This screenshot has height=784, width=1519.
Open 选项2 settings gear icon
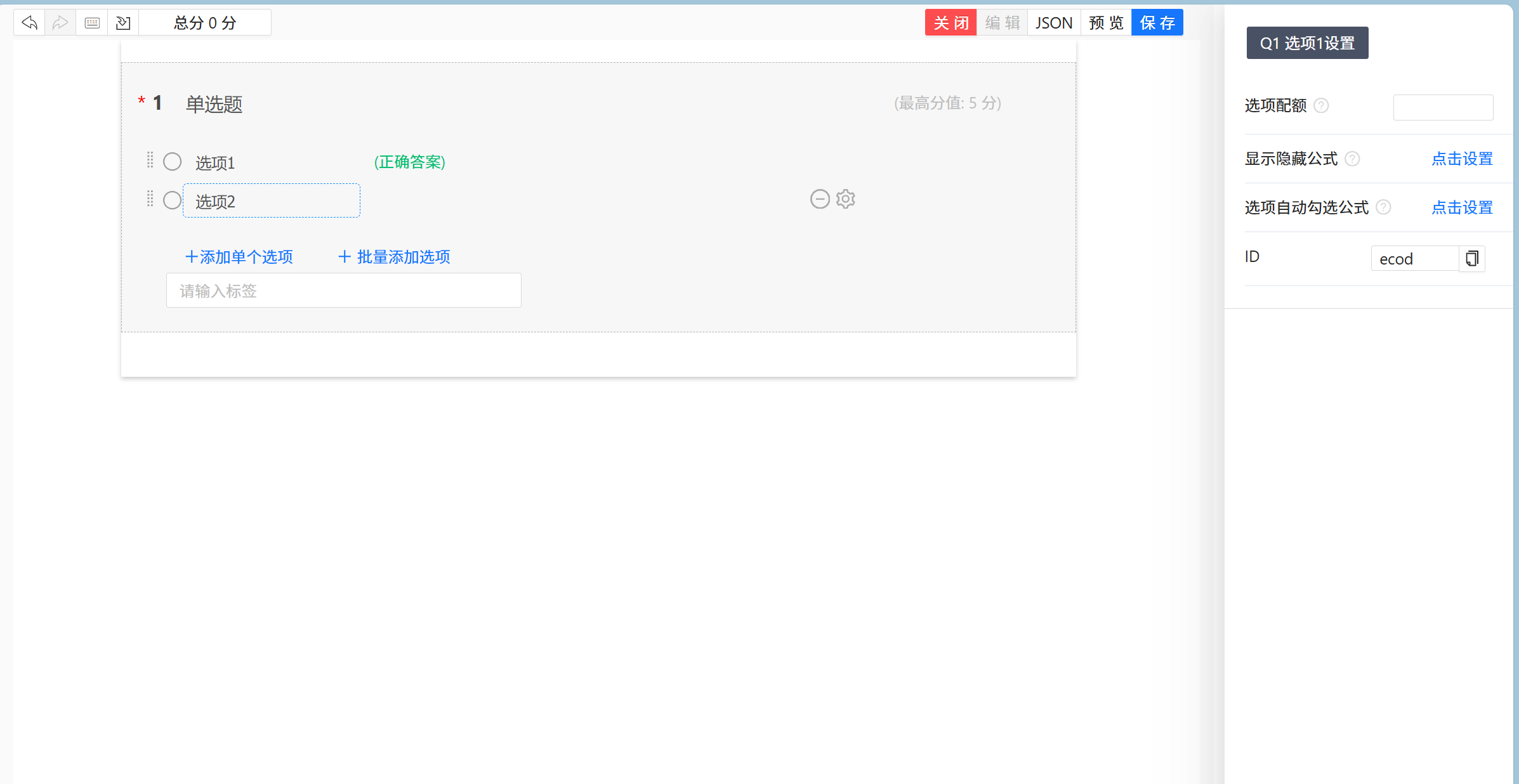[846, 199]
